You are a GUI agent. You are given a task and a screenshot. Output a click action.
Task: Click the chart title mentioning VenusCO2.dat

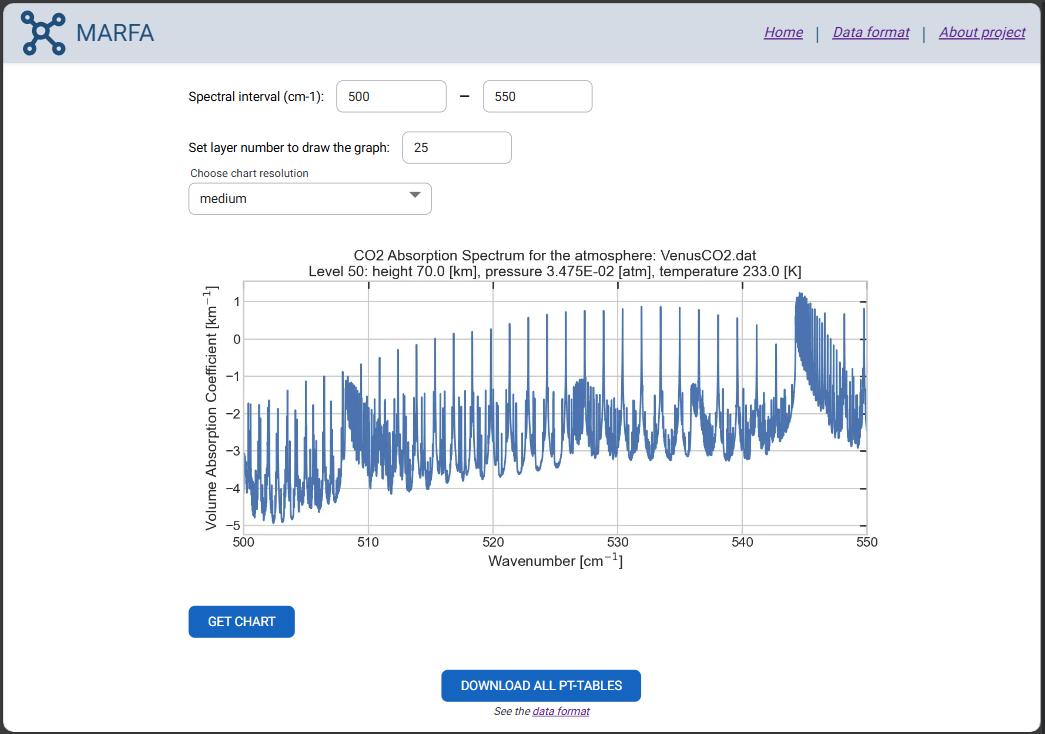pos(555,256)
